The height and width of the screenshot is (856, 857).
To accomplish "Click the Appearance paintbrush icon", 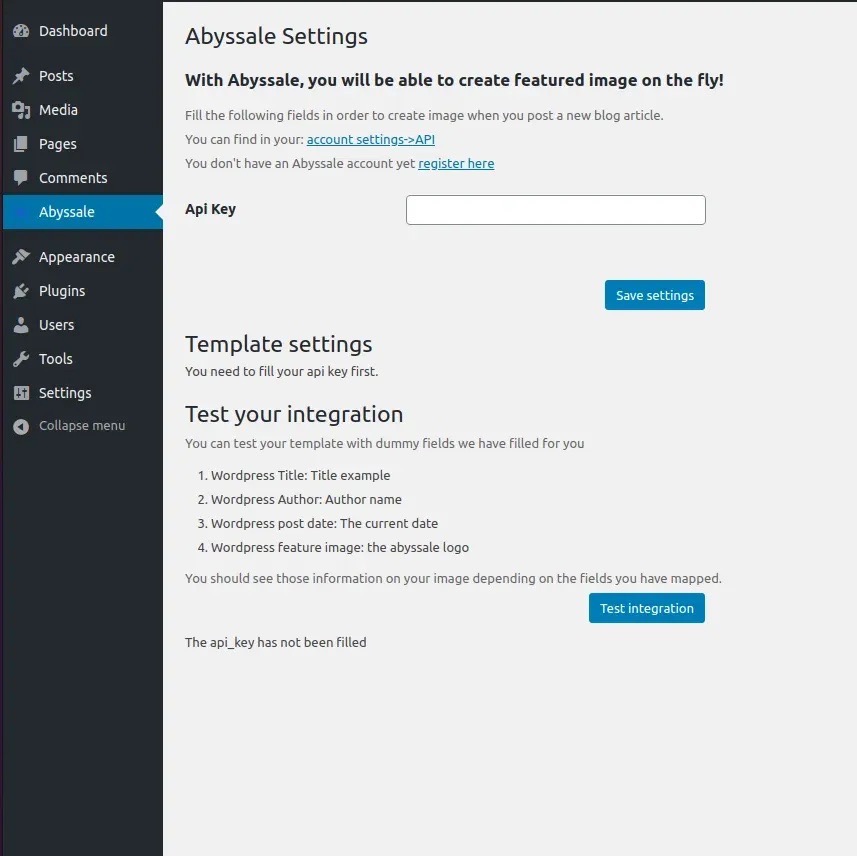I will point(21,257).
